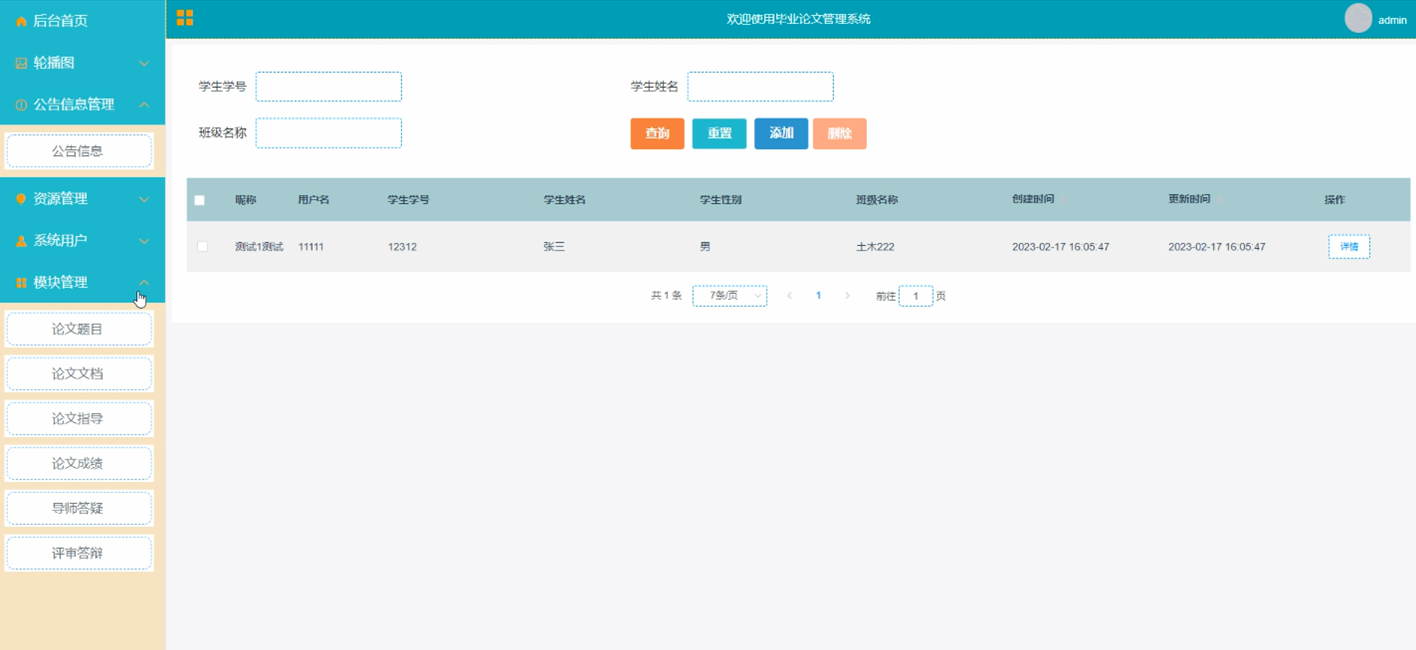Open 后台首页 in the sidebar
Viewport: 1416px width, 650px height.
point(83,21)
